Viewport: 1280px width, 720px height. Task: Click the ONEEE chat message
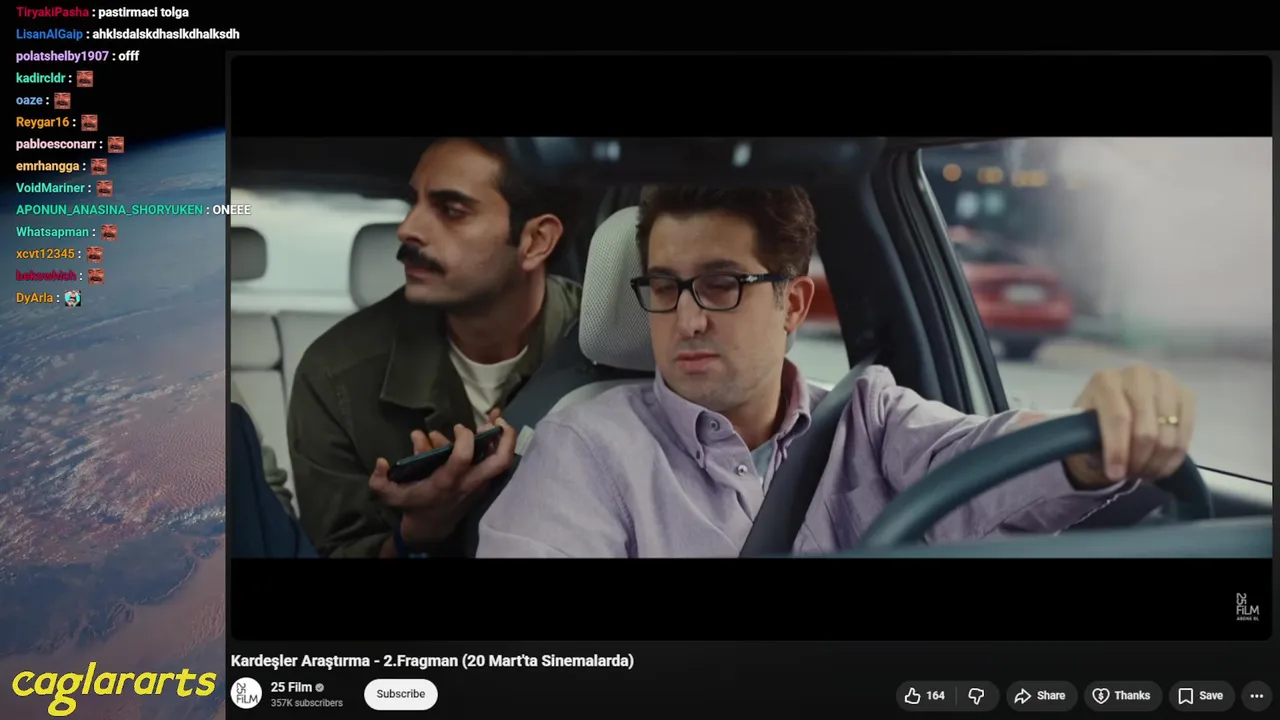coord(231,210)
